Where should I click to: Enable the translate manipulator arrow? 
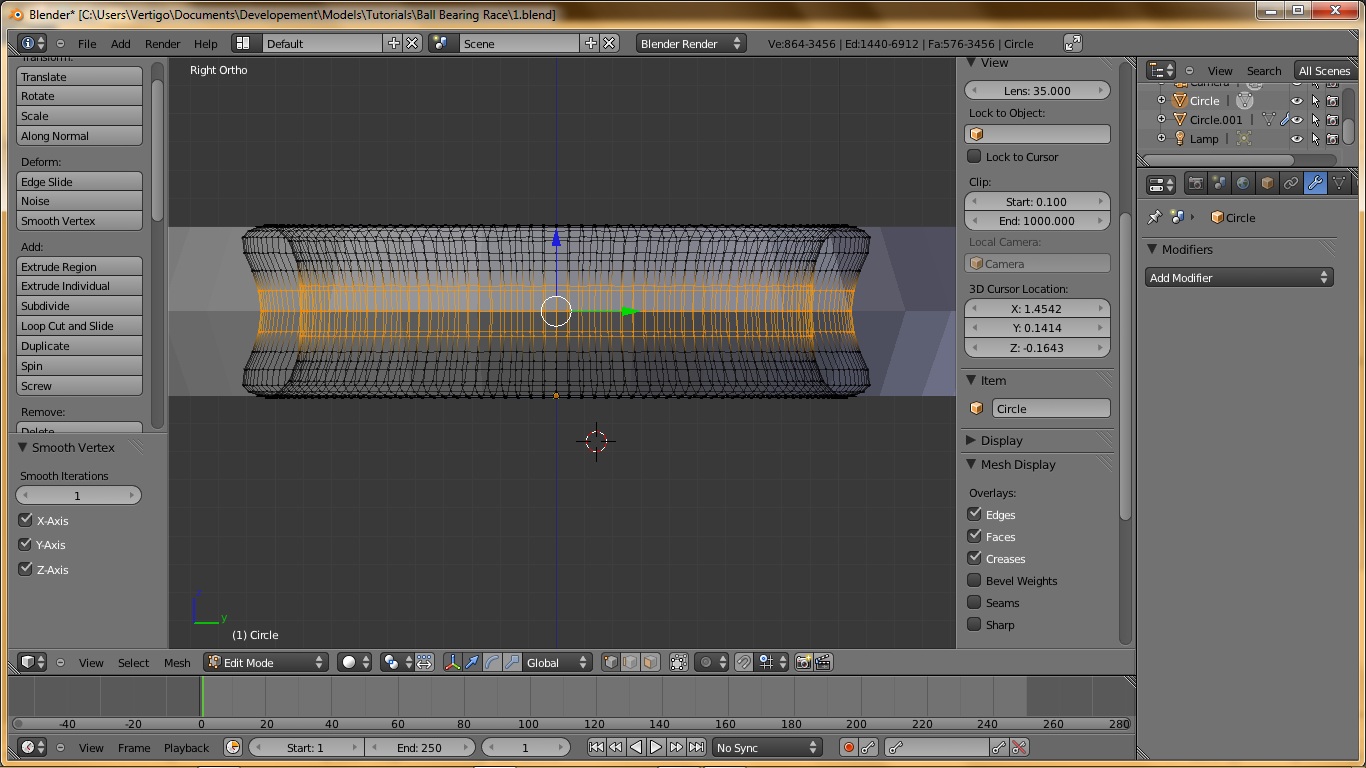coord(472,662)
